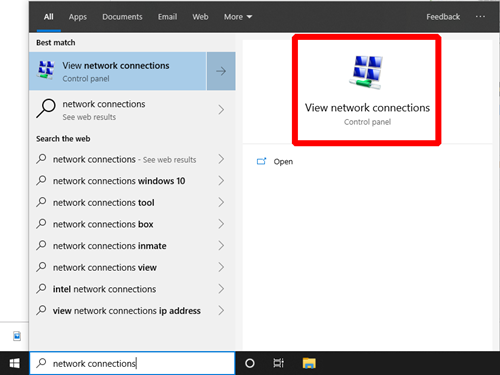
Task: Expand chevron for 'network connections inmate'
Action: click(221, 246)
